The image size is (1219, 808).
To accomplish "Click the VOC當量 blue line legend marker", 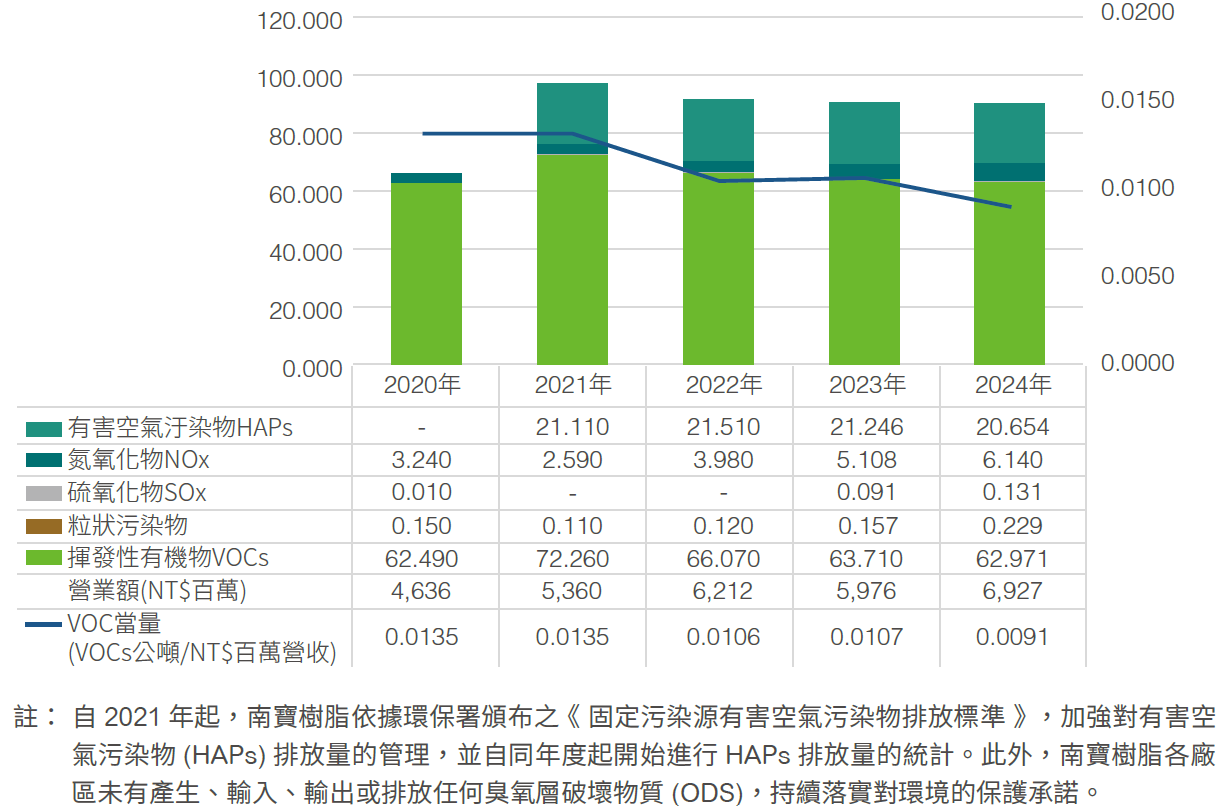I will click(44, 626).
